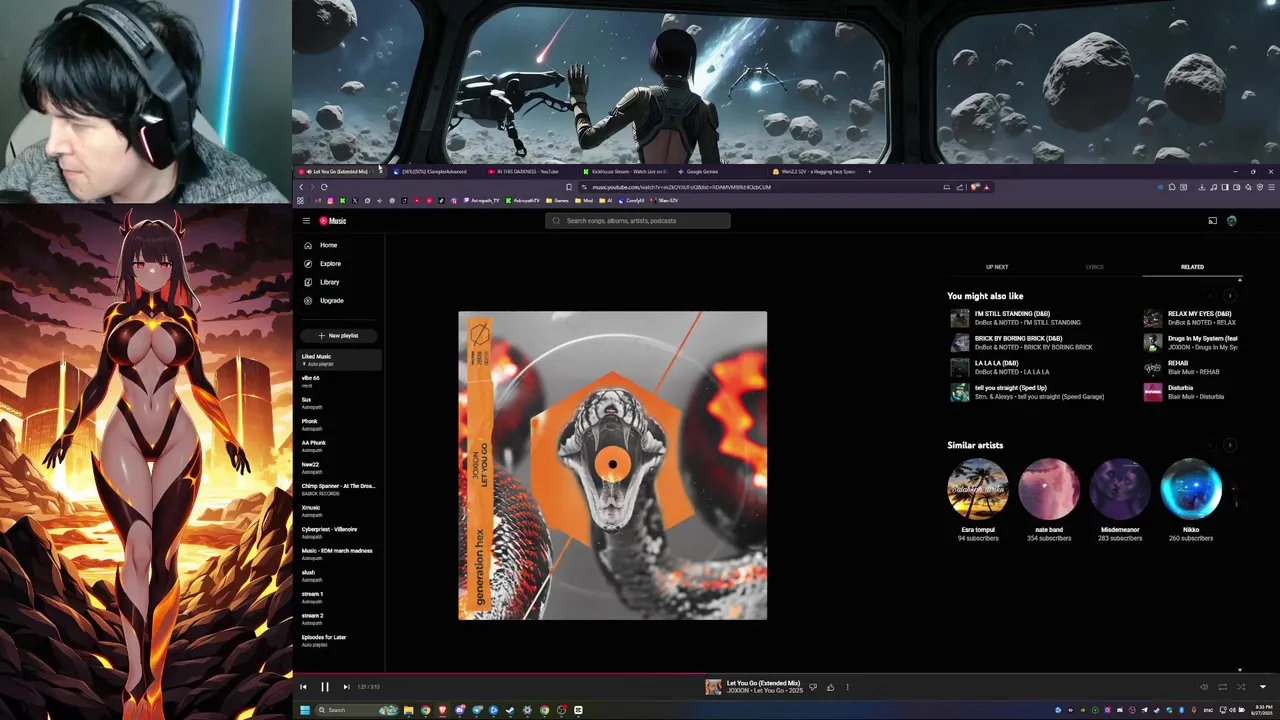Open the taskbar clock and date

[x=1261, y=710]
